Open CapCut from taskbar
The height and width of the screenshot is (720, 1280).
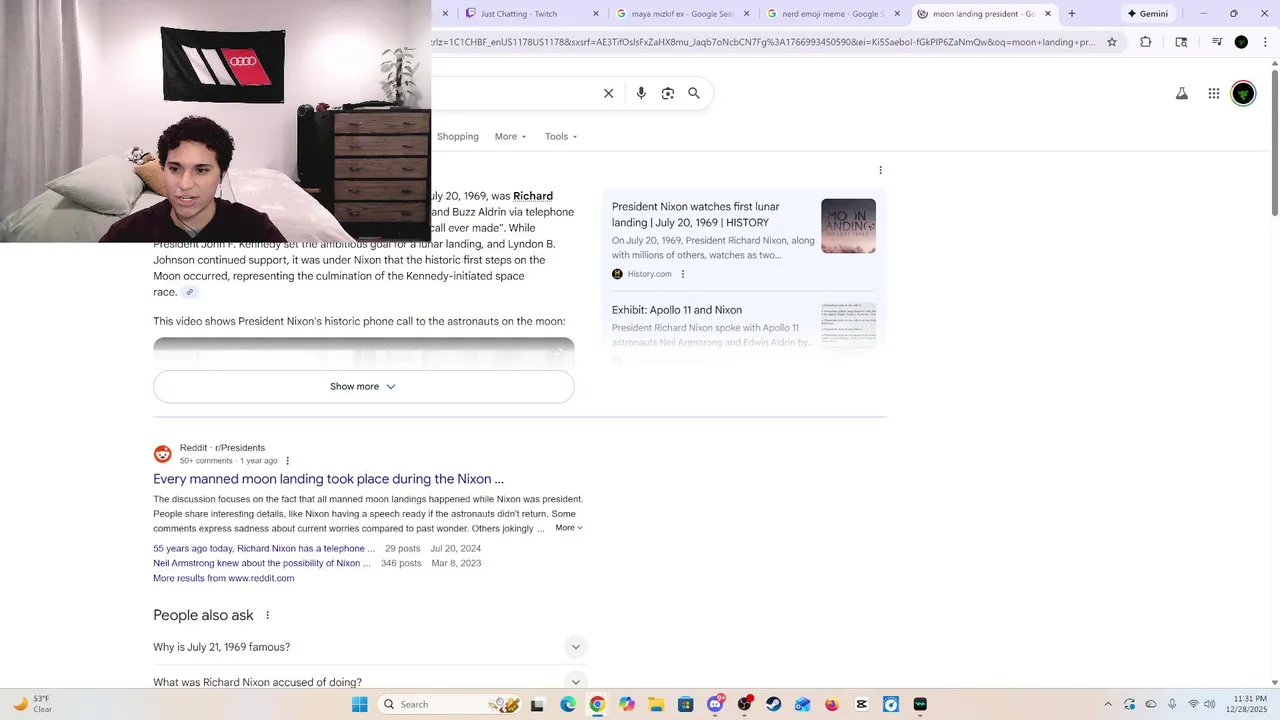[862, 704]
